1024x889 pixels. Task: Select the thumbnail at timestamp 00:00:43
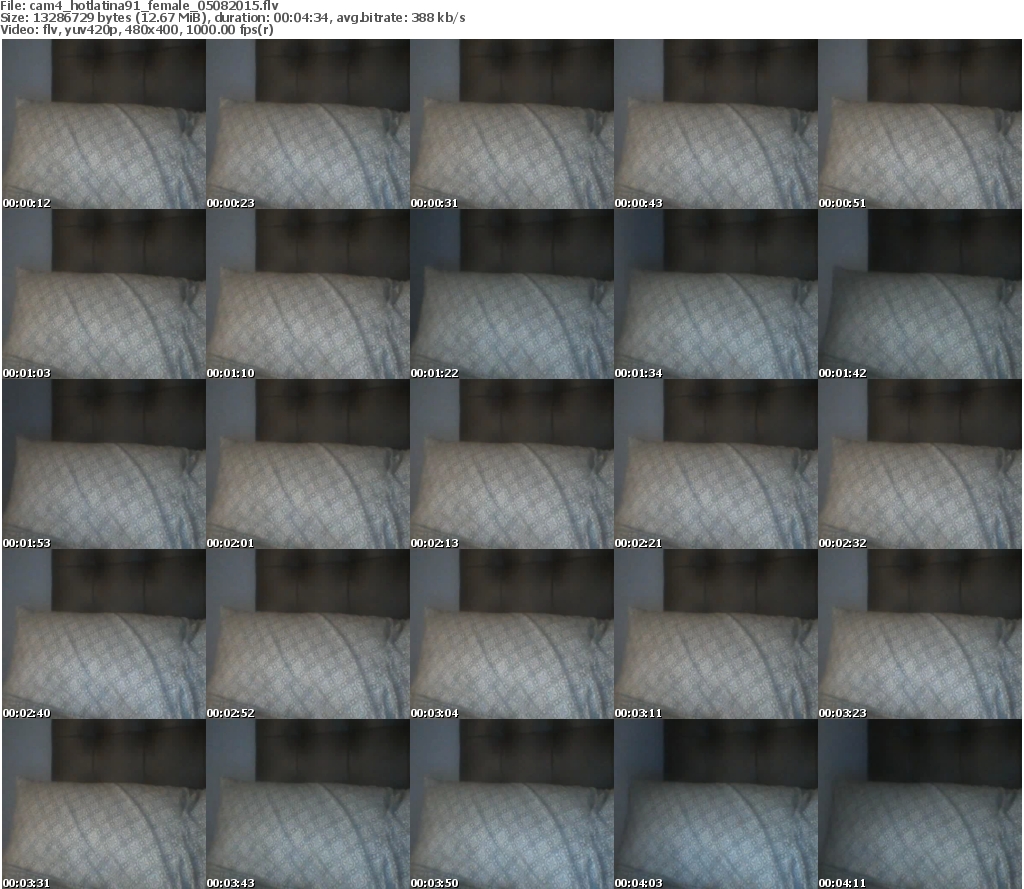click(x=716, y=124)
